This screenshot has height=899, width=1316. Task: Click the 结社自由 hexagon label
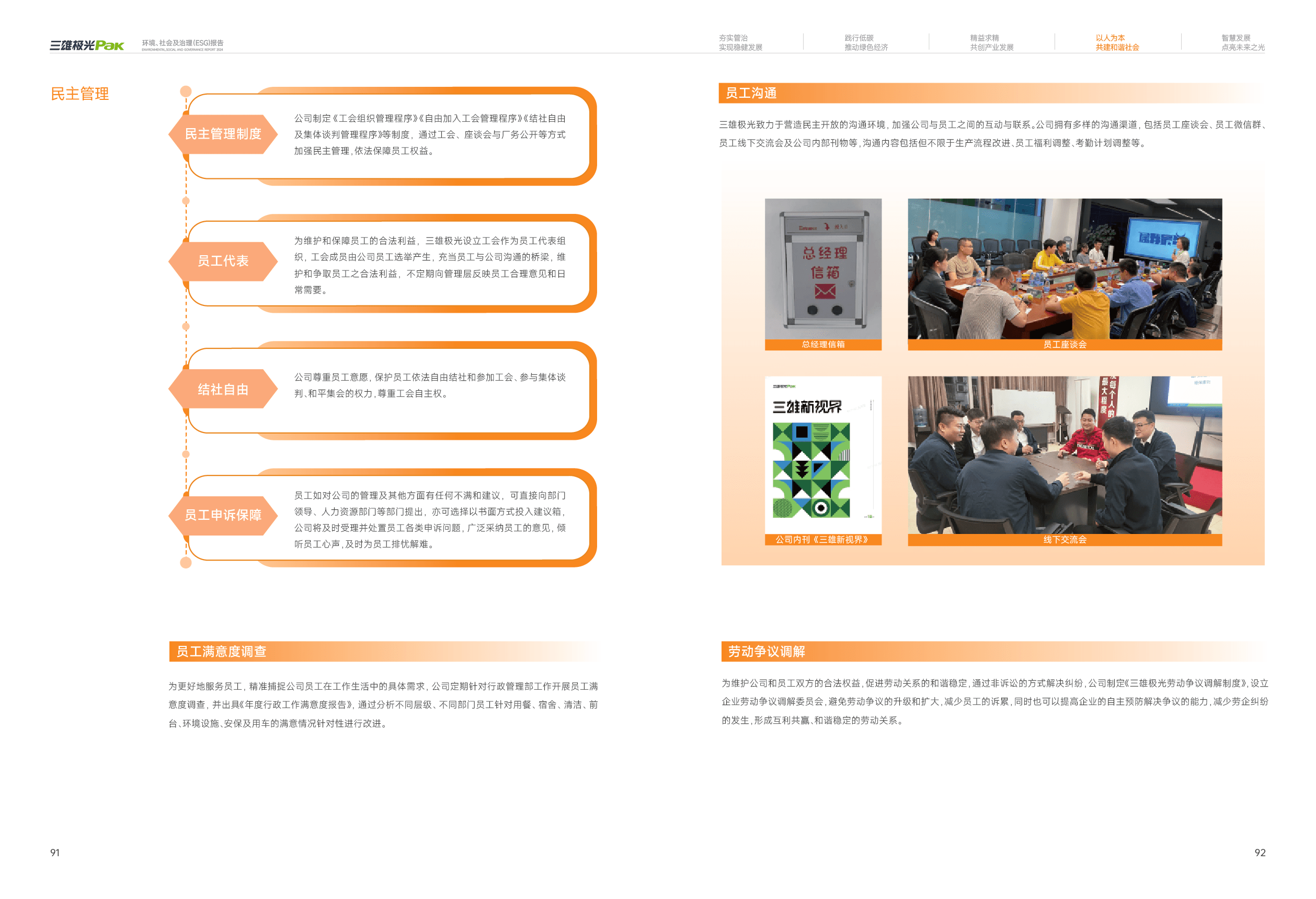(223, 389)
